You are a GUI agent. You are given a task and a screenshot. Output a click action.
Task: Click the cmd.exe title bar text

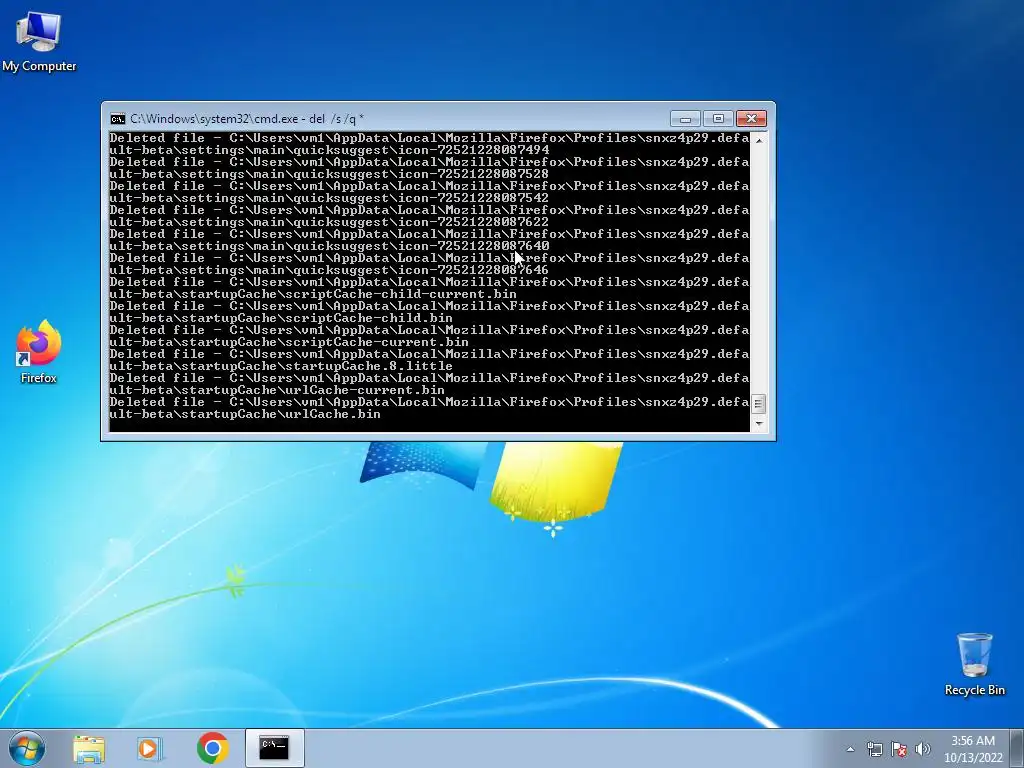pyautogui.click(x=247, y=119)
